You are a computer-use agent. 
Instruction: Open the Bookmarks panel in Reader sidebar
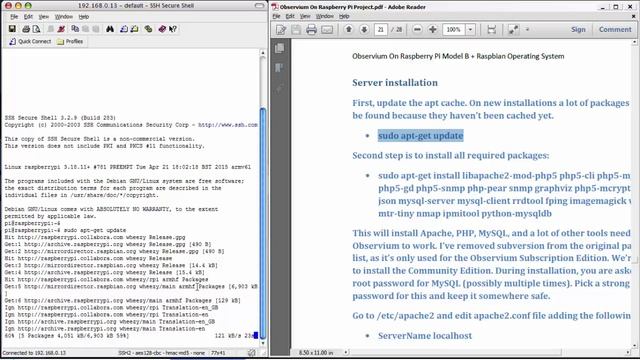(280, 68)
